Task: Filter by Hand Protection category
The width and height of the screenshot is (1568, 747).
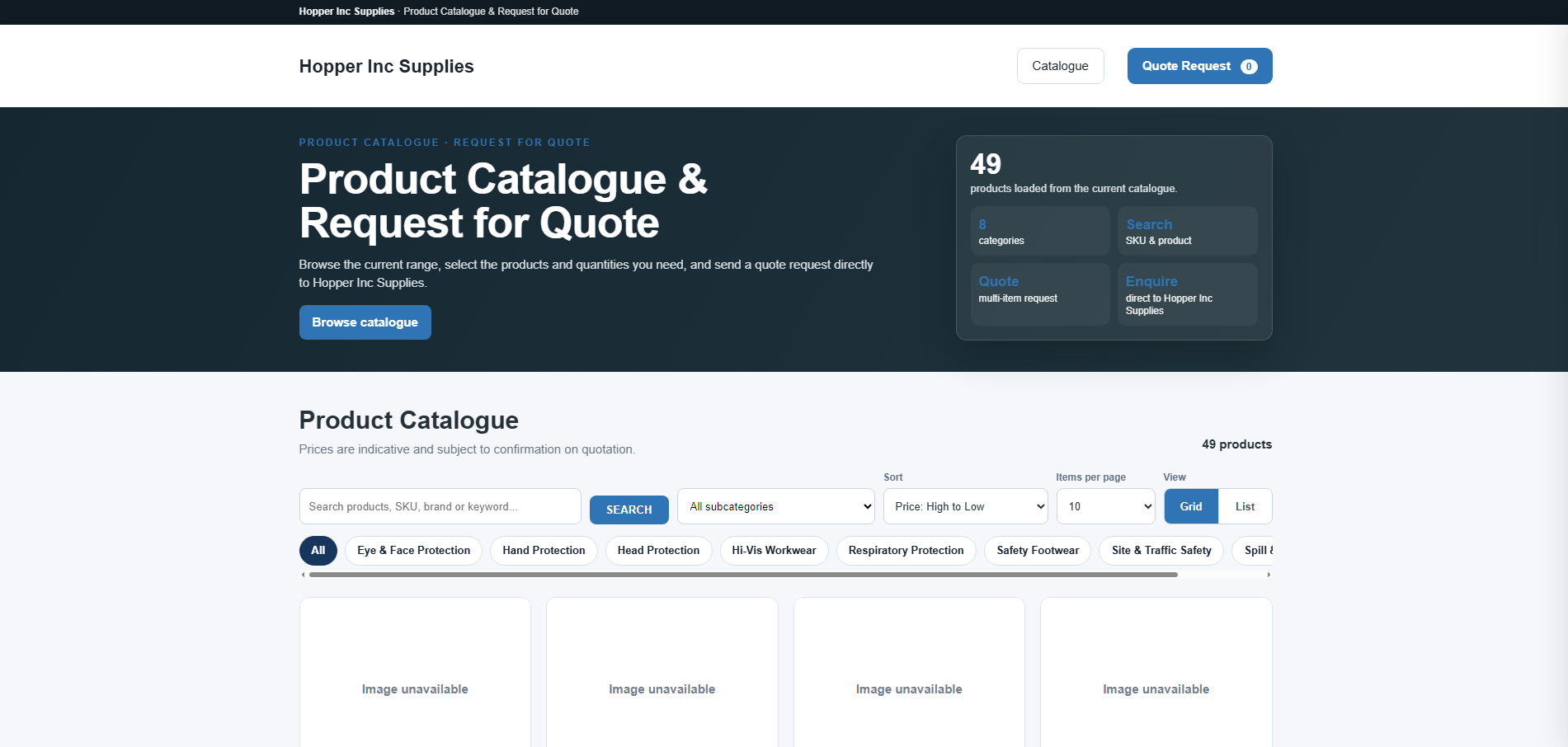Action: point(544,550)
